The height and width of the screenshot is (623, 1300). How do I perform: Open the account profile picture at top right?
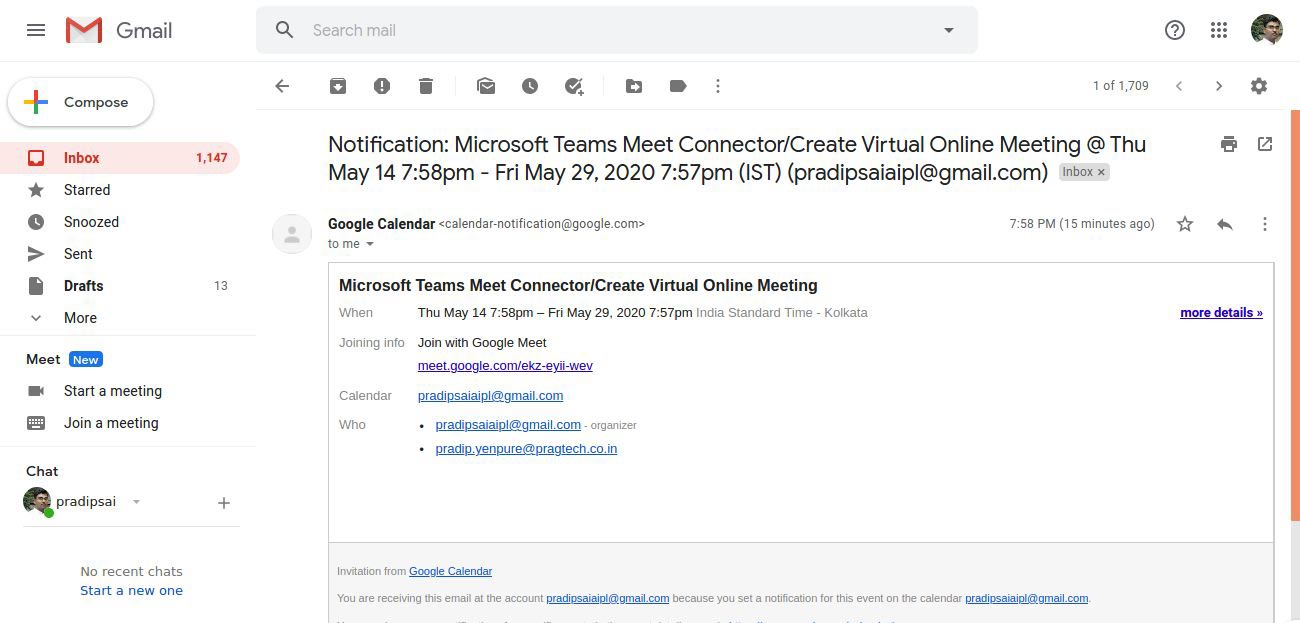(x=1267, y=30)
